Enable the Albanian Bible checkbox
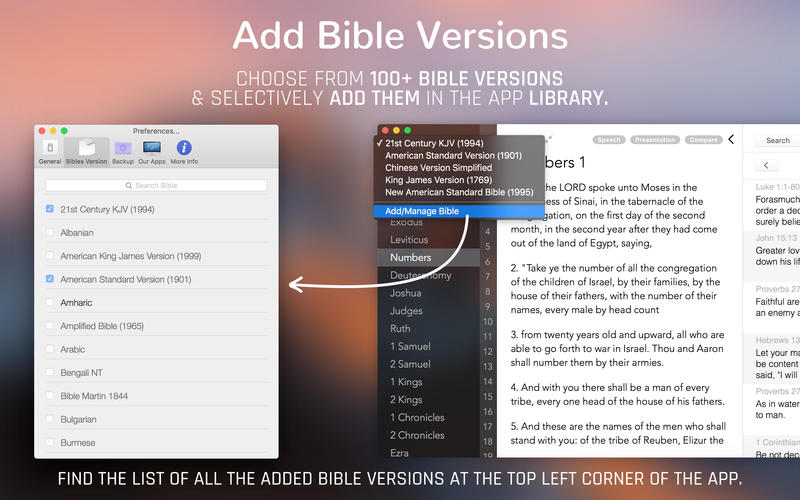800x500 pixels. pyautogui.click(x=49, y=232)
